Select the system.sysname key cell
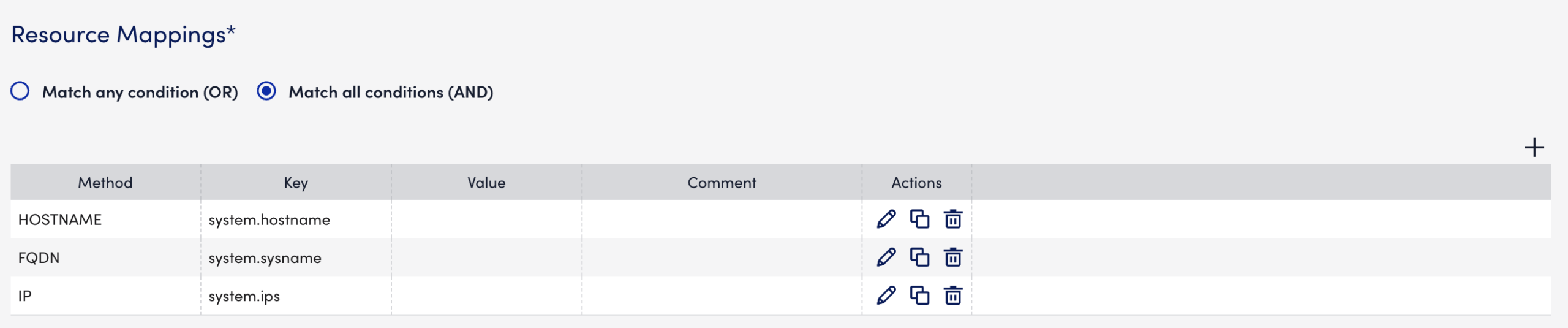 [x=265, y=258]
